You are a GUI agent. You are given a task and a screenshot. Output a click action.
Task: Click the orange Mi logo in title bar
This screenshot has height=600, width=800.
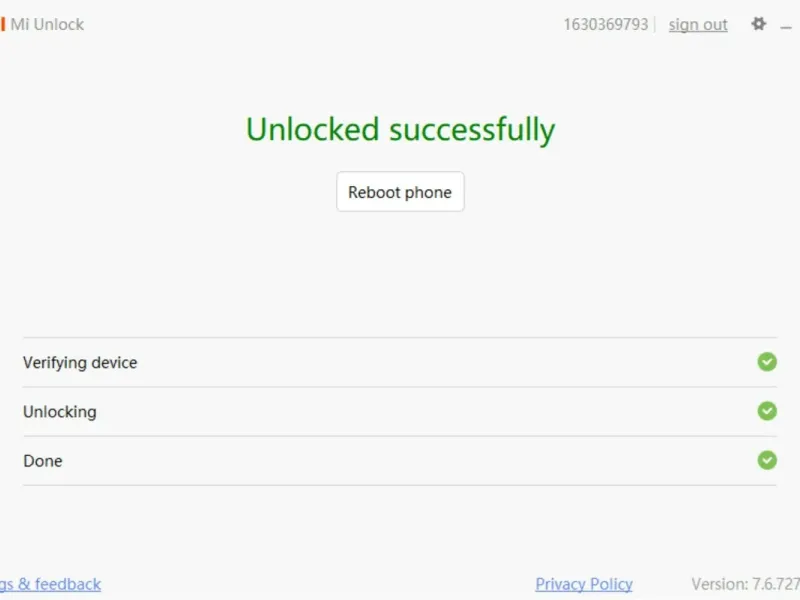point(3,24)
